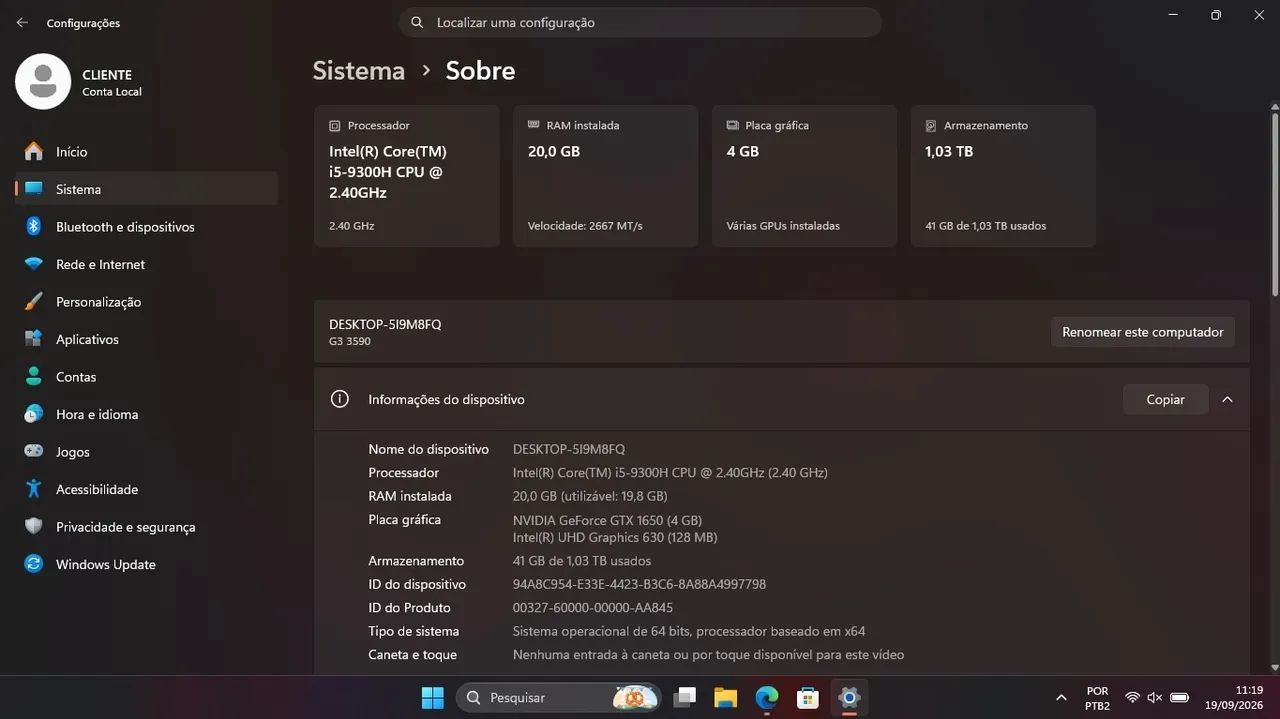
Task: Open the RAM instalada card
Action: 605,176
